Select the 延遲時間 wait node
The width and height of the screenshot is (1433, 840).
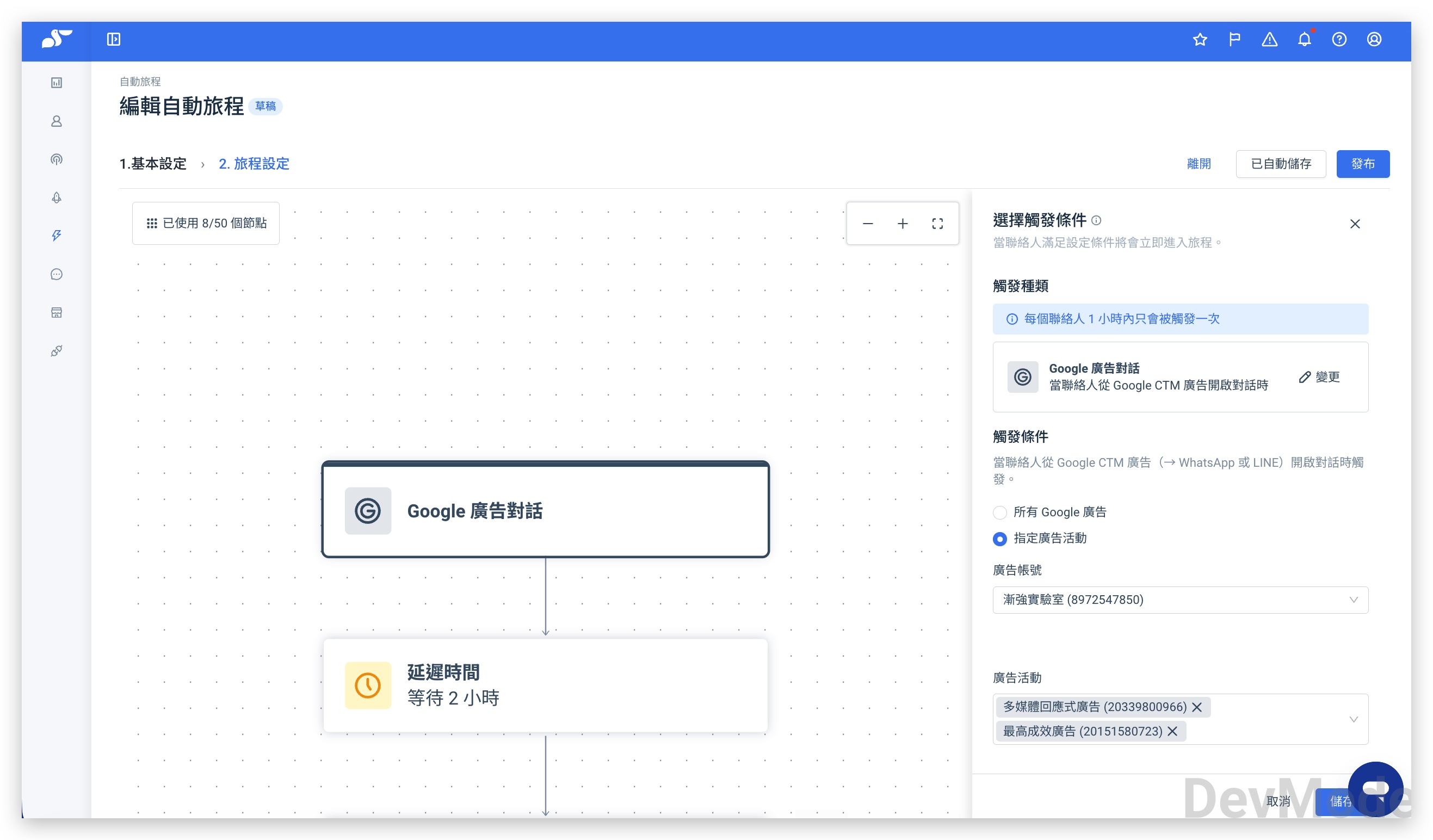pos(545,685)
